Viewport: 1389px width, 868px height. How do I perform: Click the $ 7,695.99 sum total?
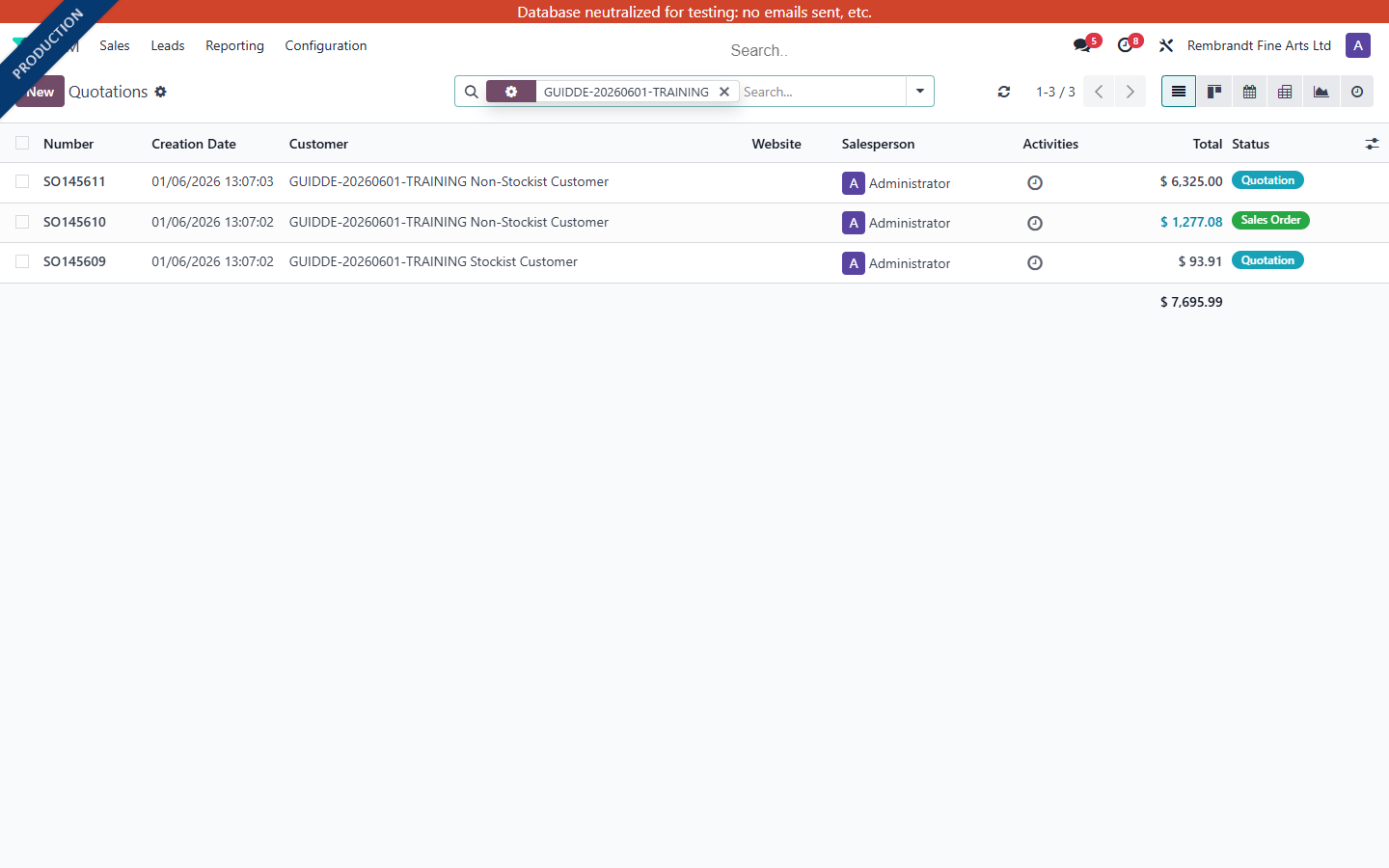click(x=1191, y=302)
